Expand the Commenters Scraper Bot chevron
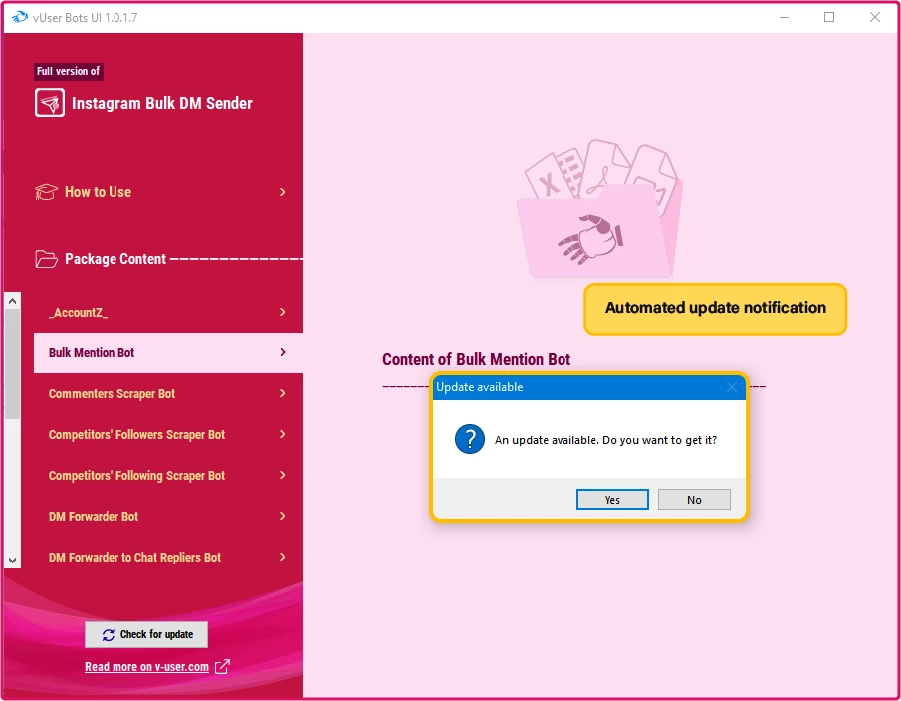This screenshot has height=701, width=901. 282,393
